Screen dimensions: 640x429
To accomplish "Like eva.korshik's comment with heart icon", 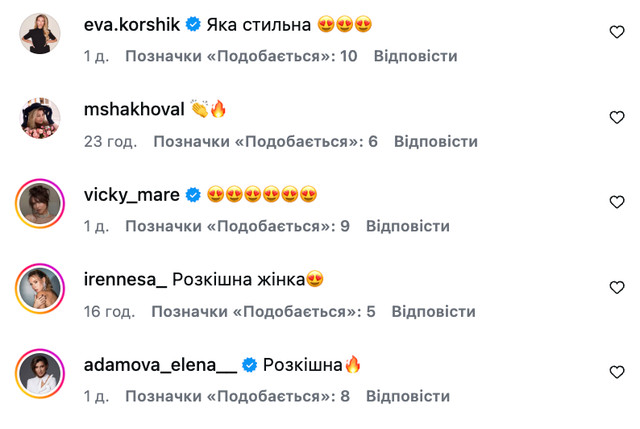I will tap(617, 33).
